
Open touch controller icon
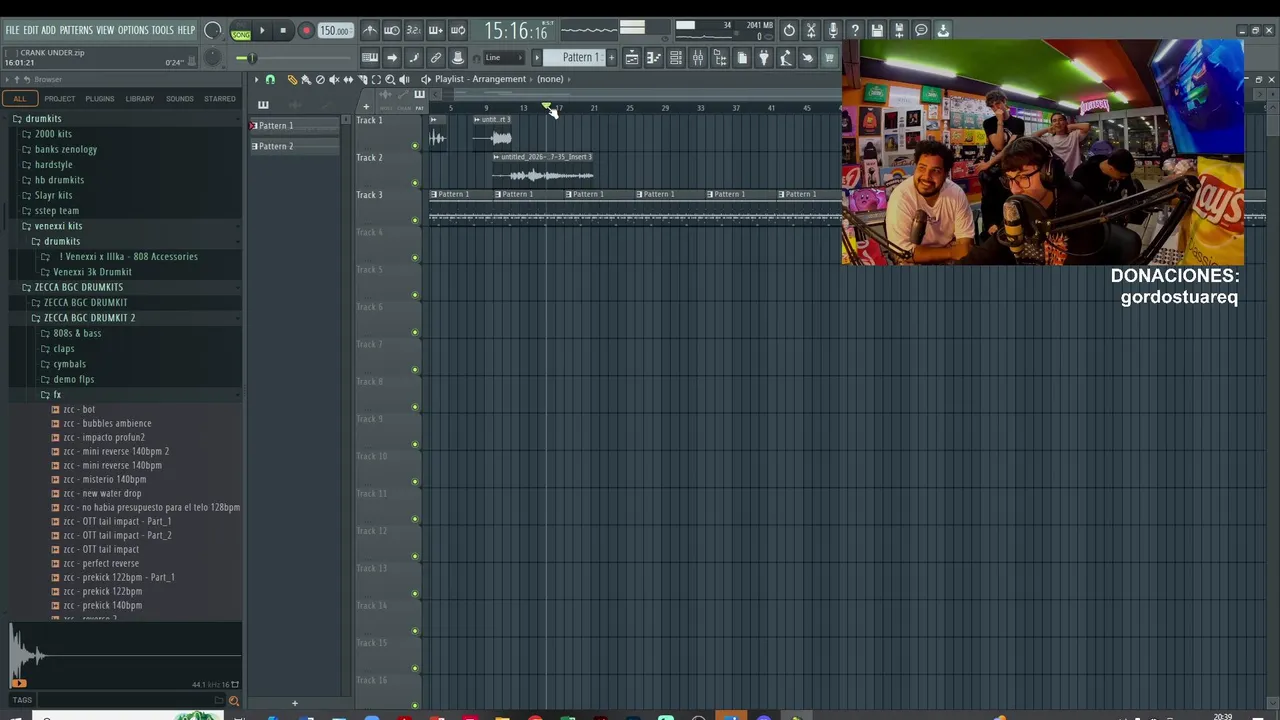[808, 58]
